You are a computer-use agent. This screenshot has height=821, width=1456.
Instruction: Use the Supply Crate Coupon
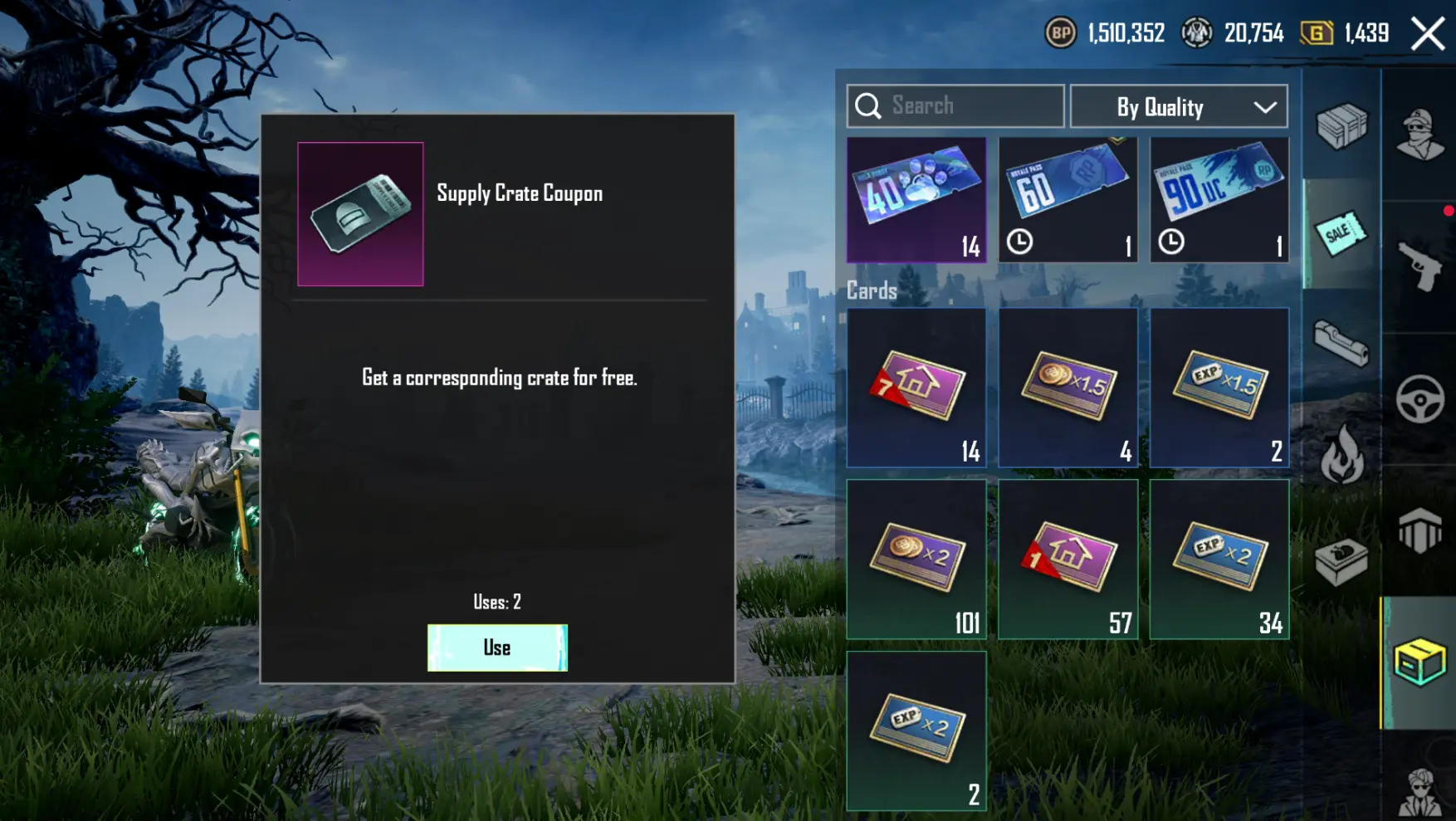coord(497,648)
